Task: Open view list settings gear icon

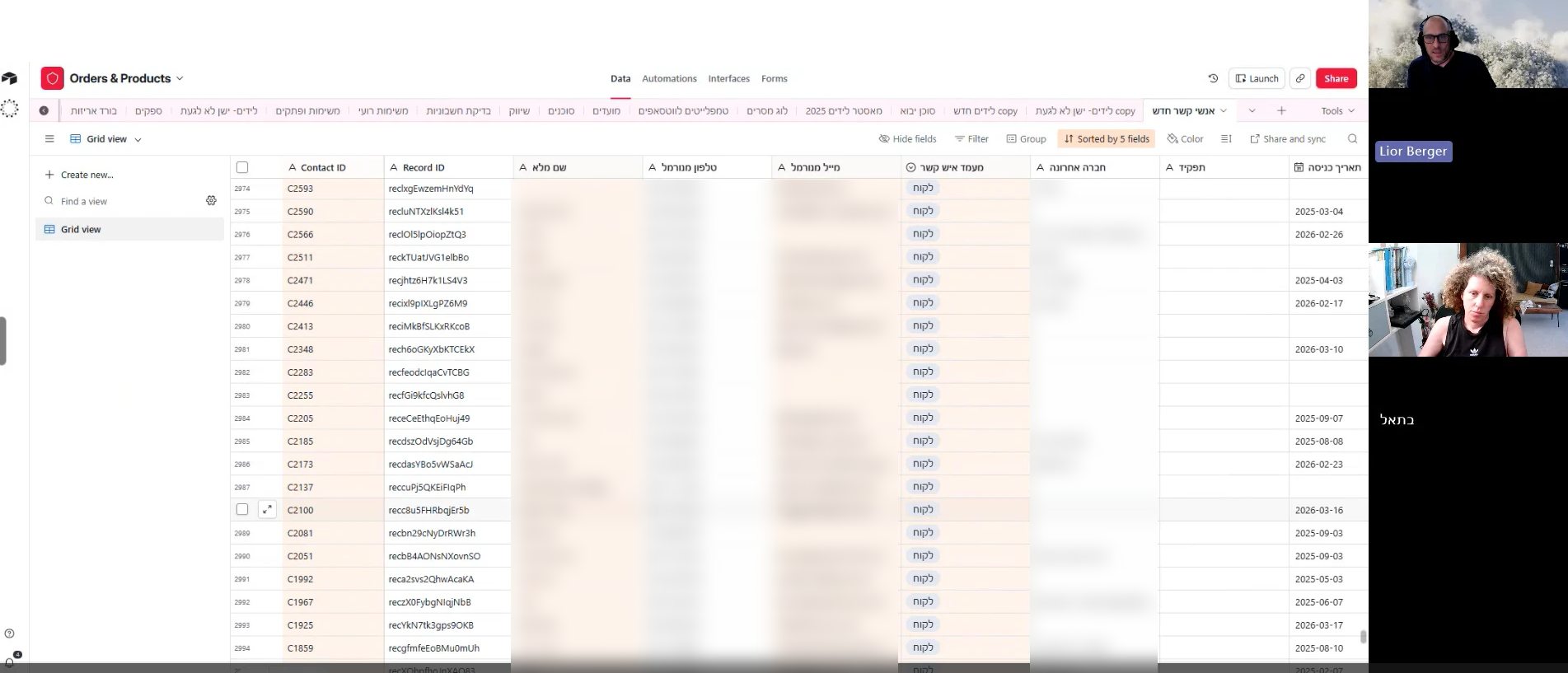Action: coord(211,200)
